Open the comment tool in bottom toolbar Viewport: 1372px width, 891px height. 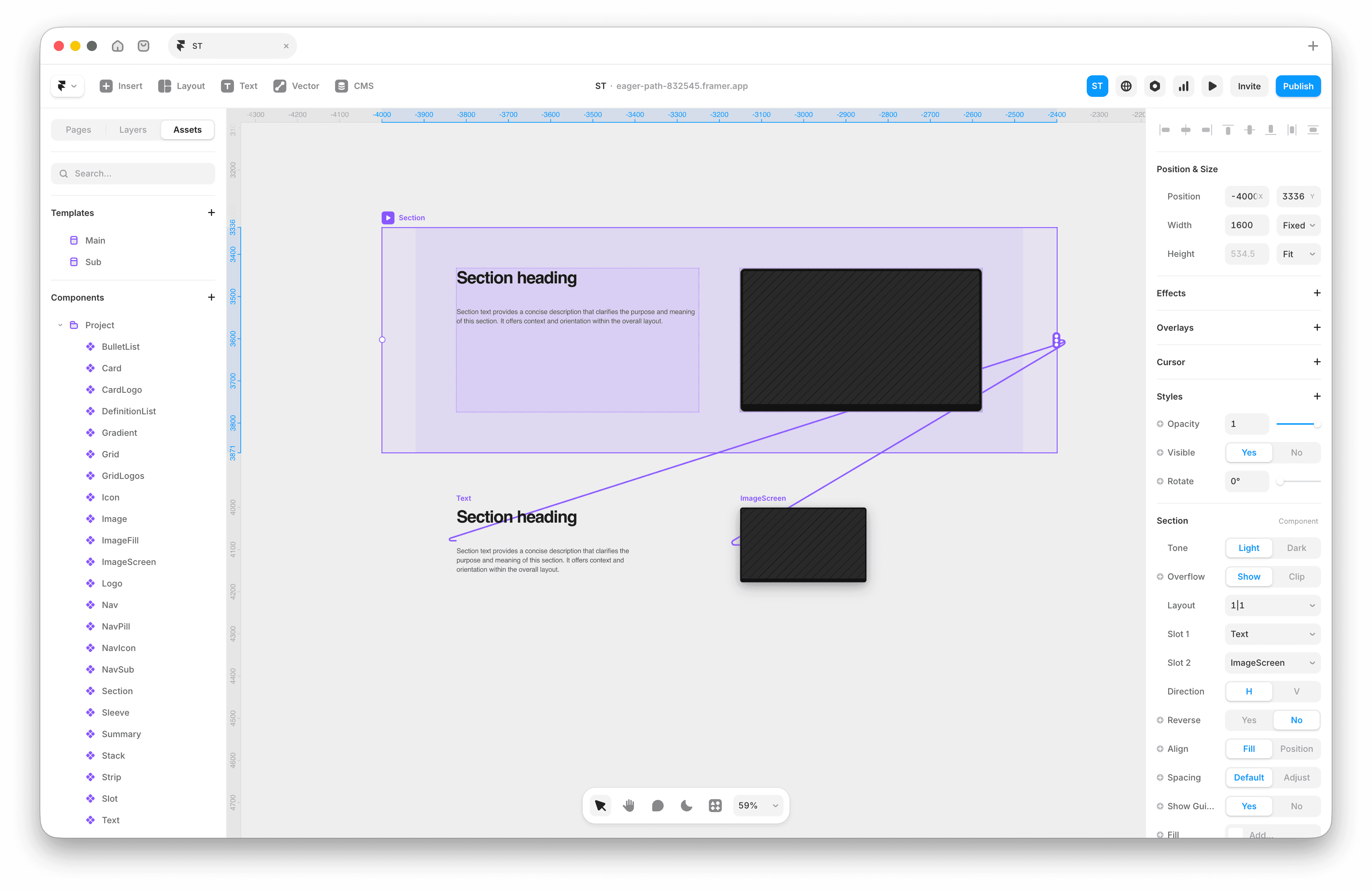[657, 805]
